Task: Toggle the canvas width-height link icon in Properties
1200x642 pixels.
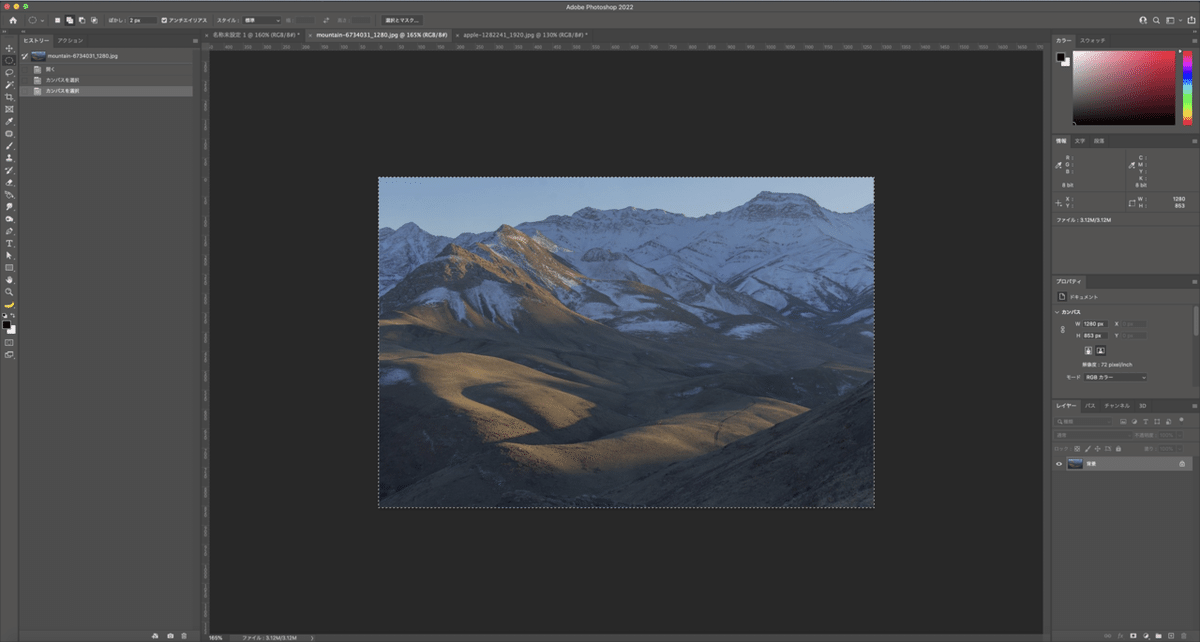Action: [1064, 329]
